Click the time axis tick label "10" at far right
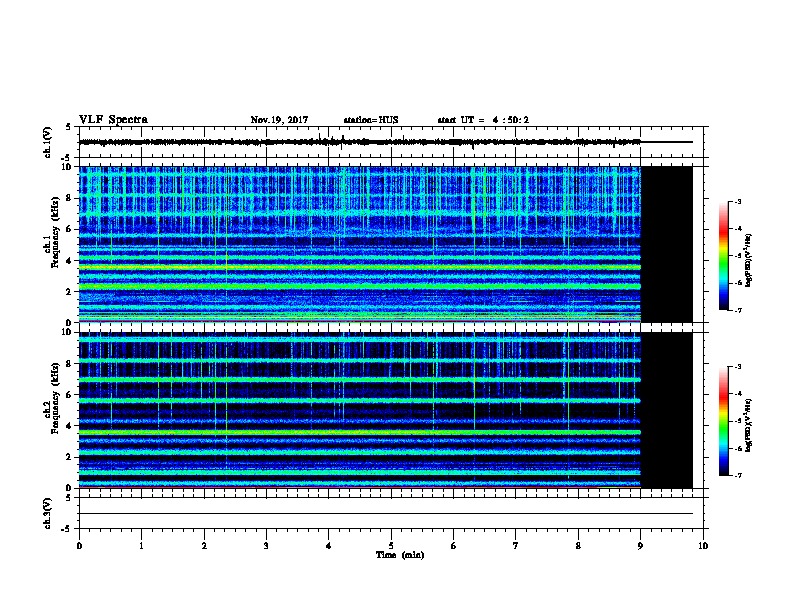The image size is (792, 612). pyautogui.click(x=703, y=546)
